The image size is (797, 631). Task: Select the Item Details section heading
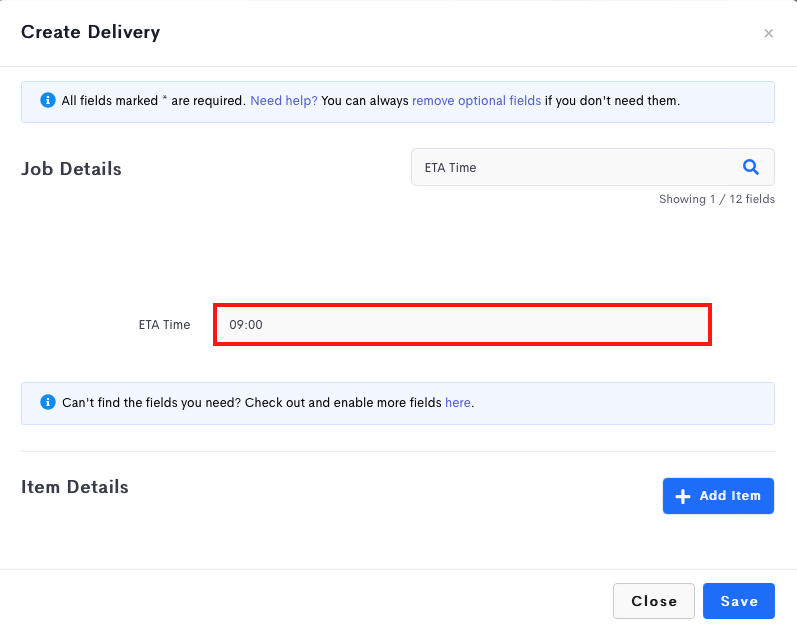click(75, 487)
